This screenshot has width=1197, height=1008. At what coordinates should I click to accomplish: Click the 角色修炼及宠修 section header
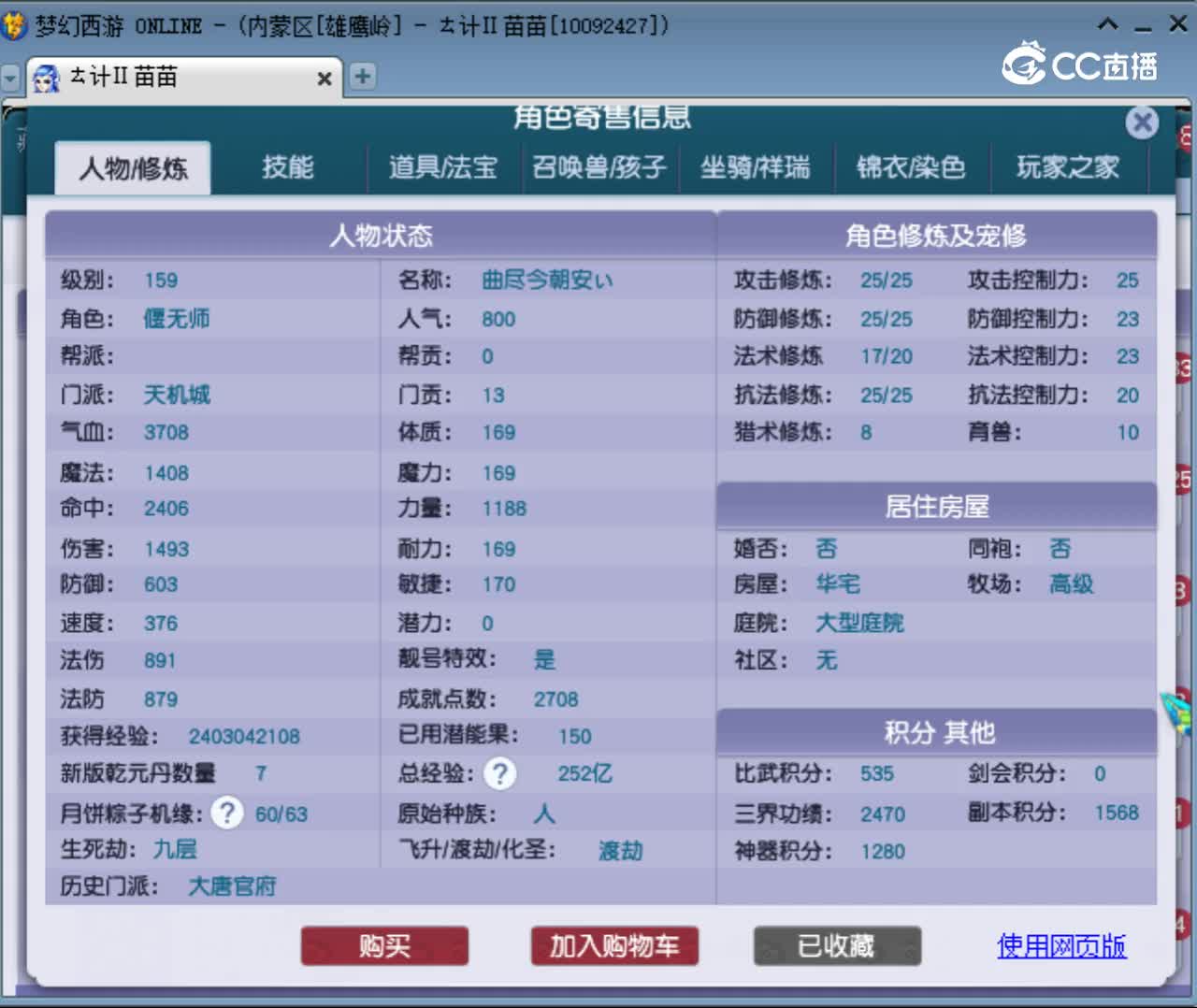click(x=937, y=235)
